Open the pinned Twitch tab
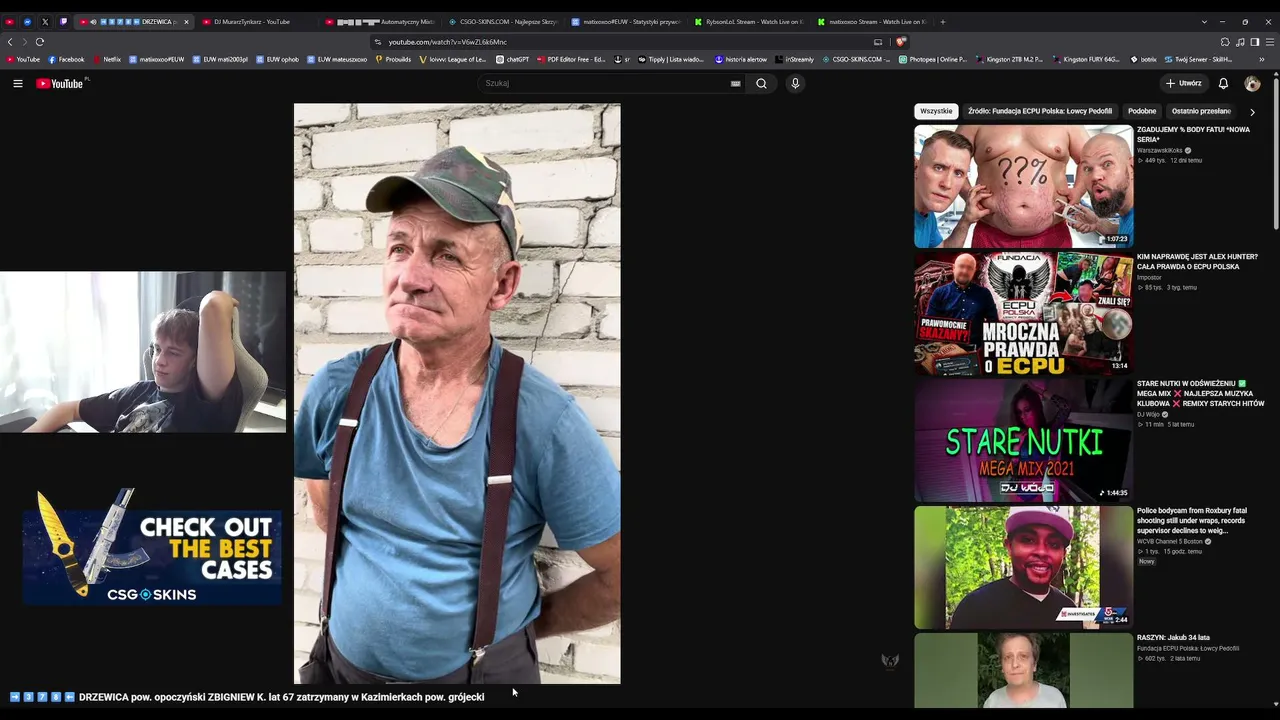1280x720 pixels. click(x=63, y=22)
